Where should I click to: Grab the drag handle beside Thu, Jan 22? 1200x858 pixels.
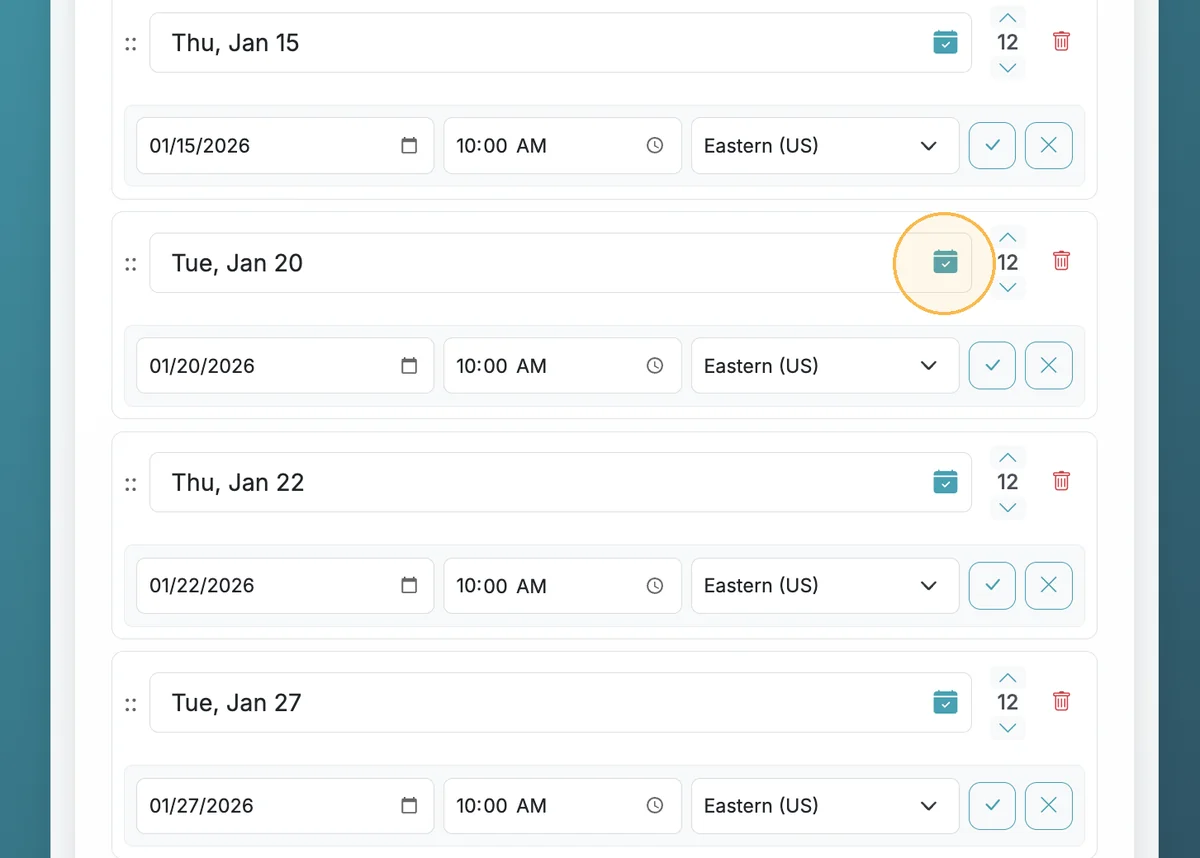[130, 484]
